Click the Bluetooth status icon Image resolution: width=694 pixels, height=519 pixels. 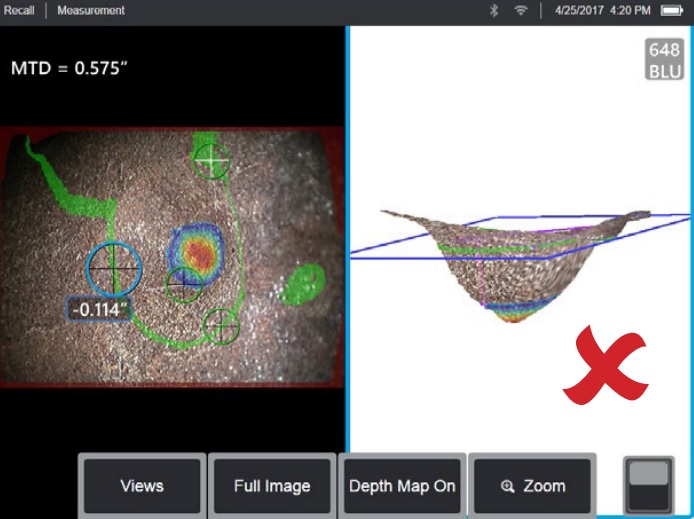click(494, 10)
